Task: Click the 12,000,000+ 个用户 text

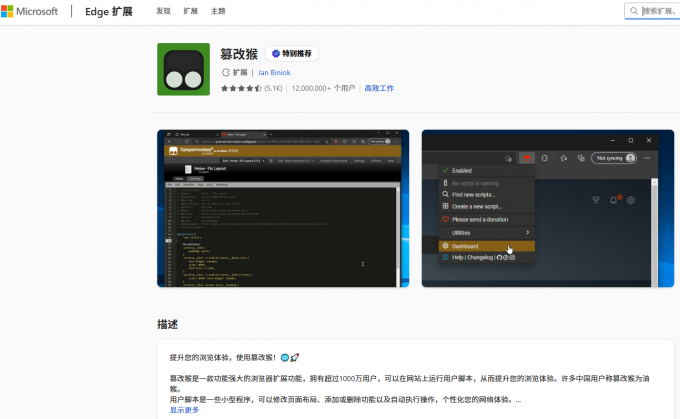Action: coord(323,88)
